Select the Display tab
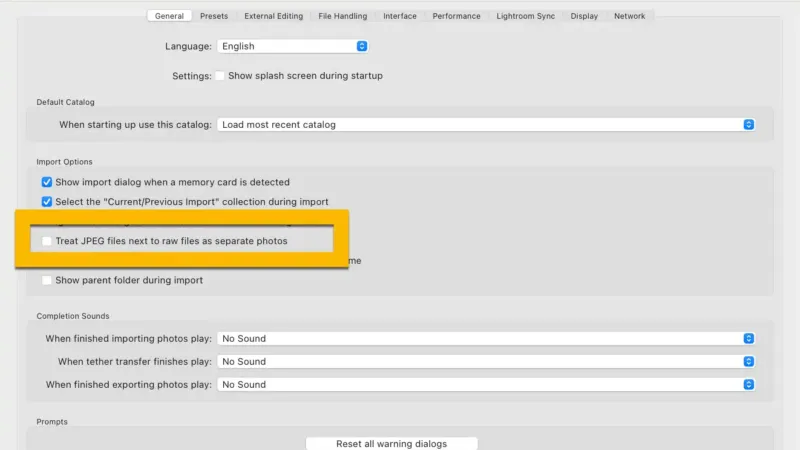This screenshot has width=800, height=450. (584, 16)
